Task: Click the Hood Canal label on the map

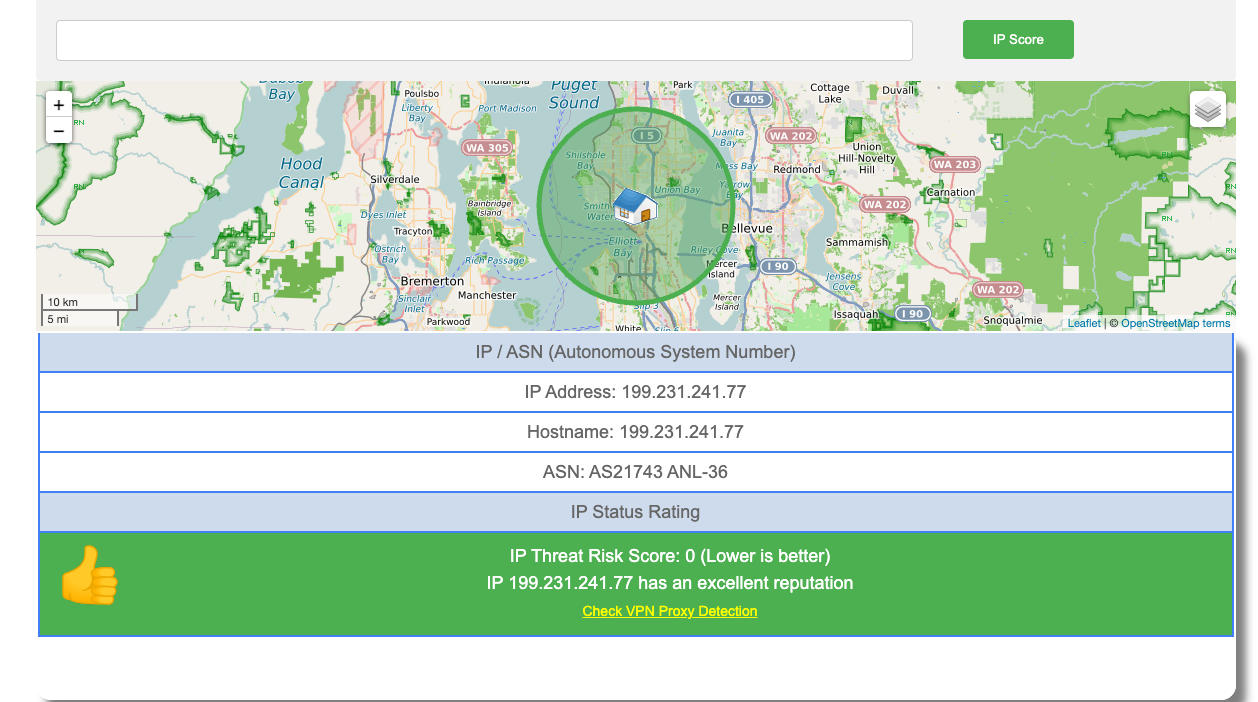Action: 301,173
